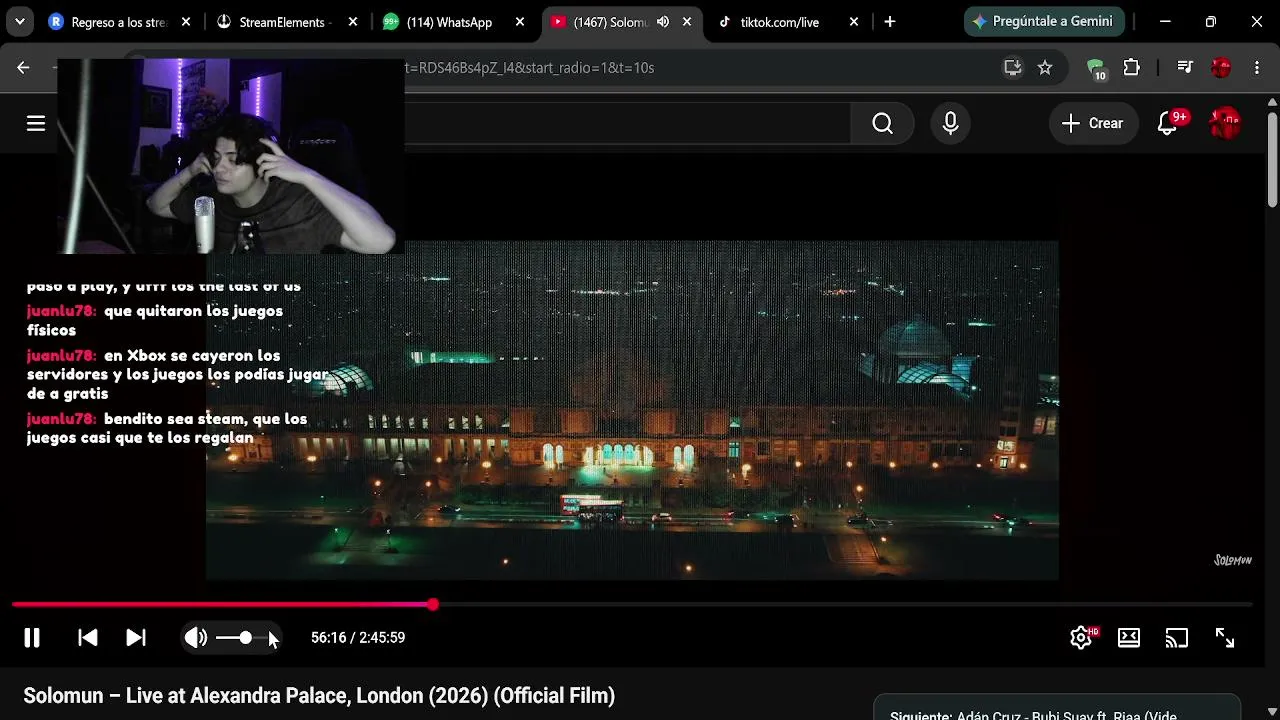
Task: Open a new tab with the plus
Action: pos(889,22)
